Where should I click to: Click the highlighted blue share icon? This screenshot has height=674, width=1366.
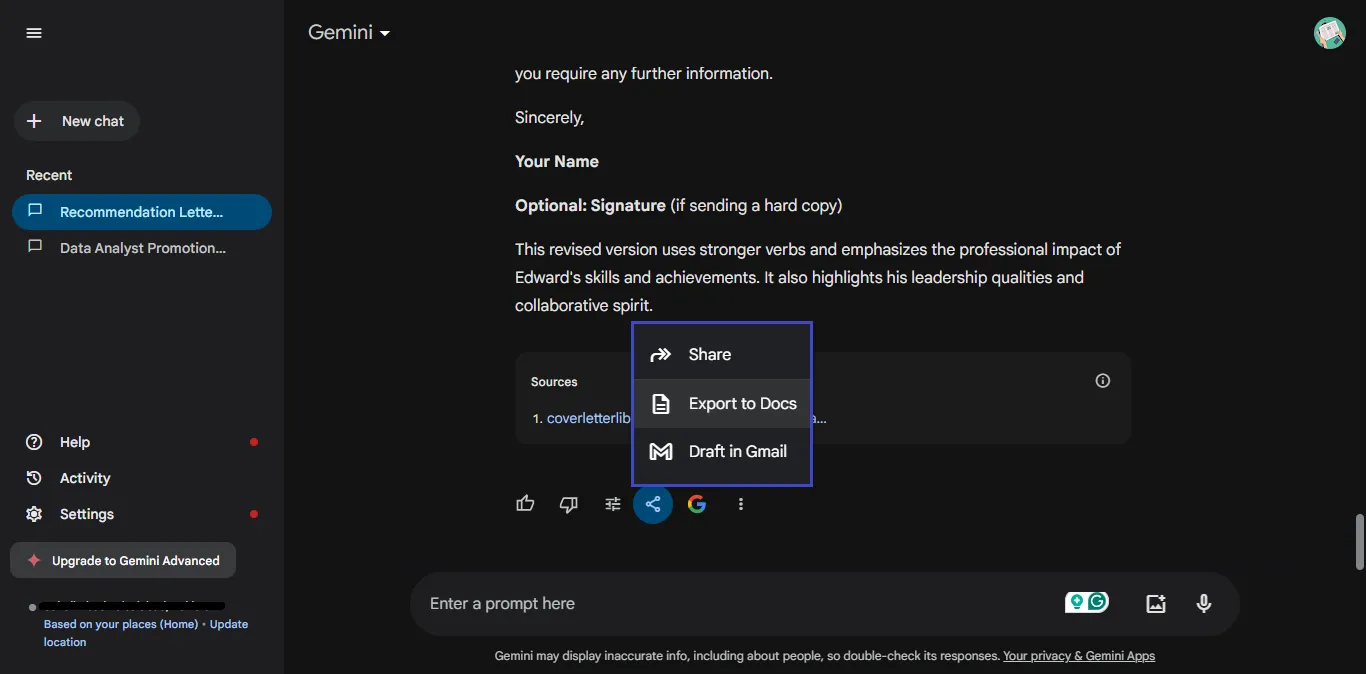(x=653, y=503)
